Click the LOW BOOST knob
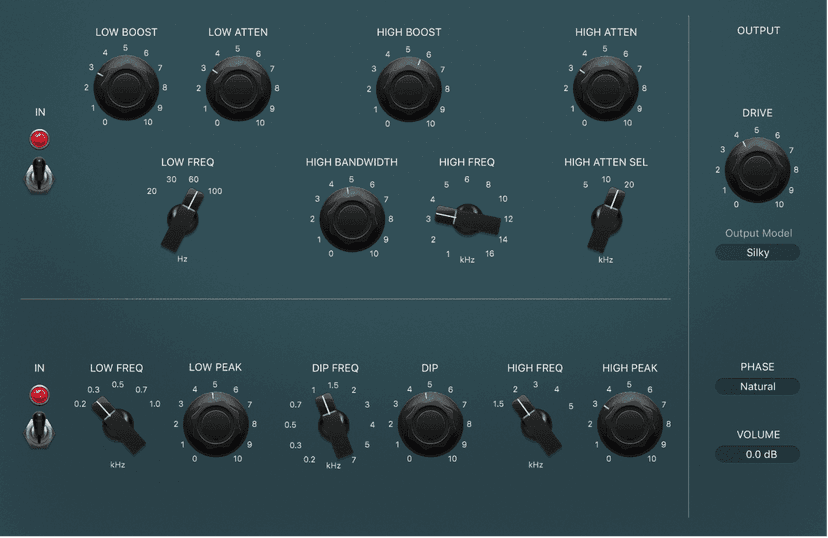This screenshot has height=538, width=828. 126,88
